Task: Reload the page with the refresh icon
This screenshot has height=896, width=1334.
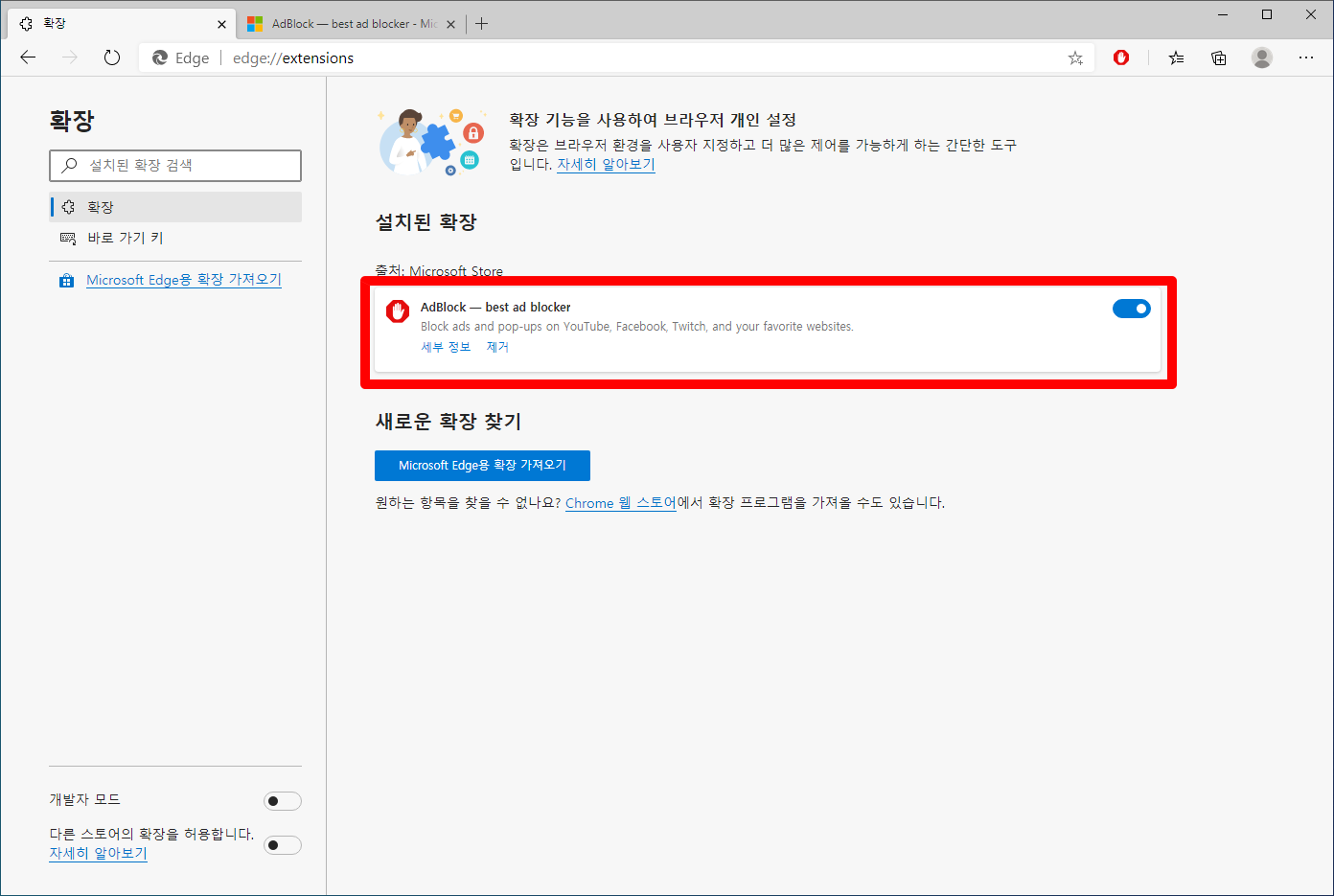Action: pyautogui.click(x=112, y=57)
